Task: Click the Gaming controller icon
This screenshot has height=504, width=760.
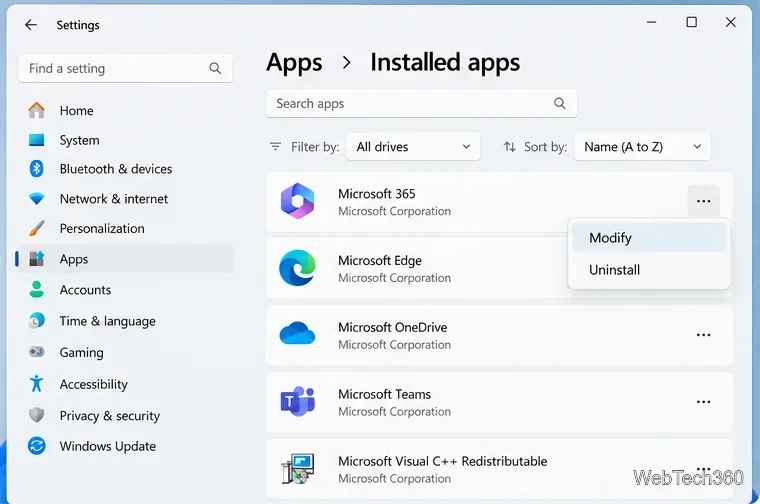Action: click(x=36, y=352)
